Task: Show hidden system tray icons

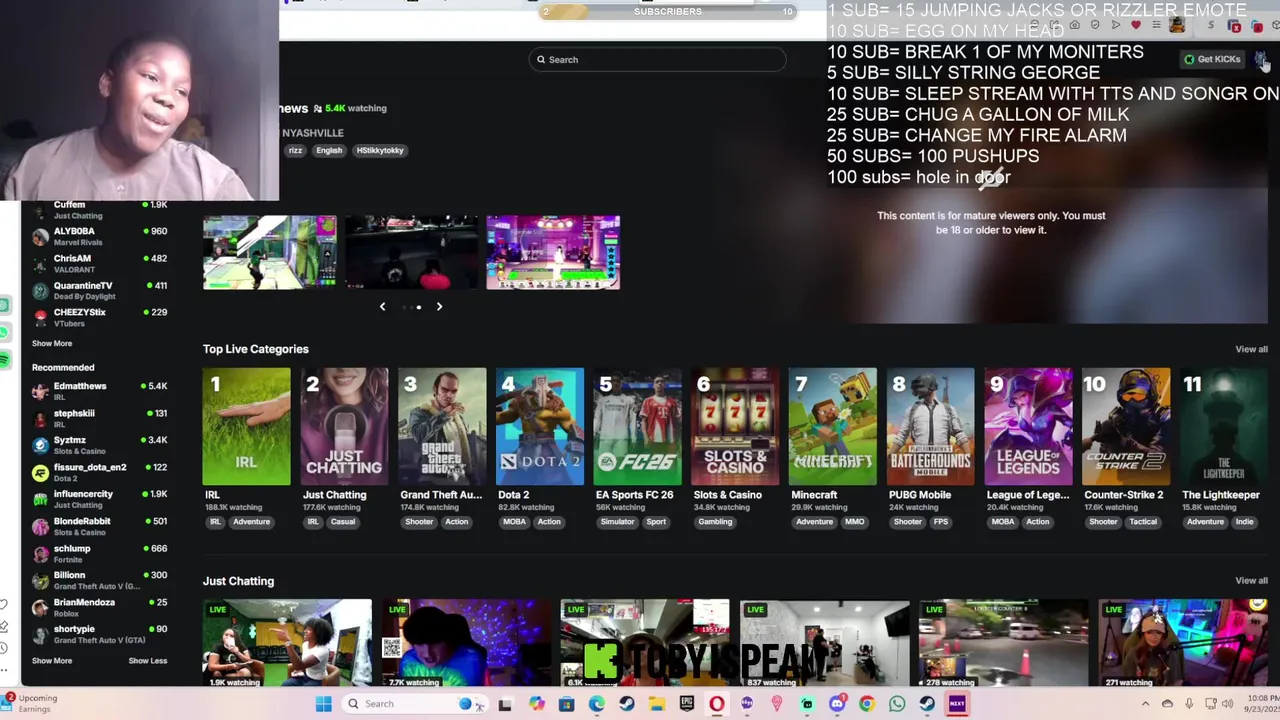Action: click(x=1146, y=704)
